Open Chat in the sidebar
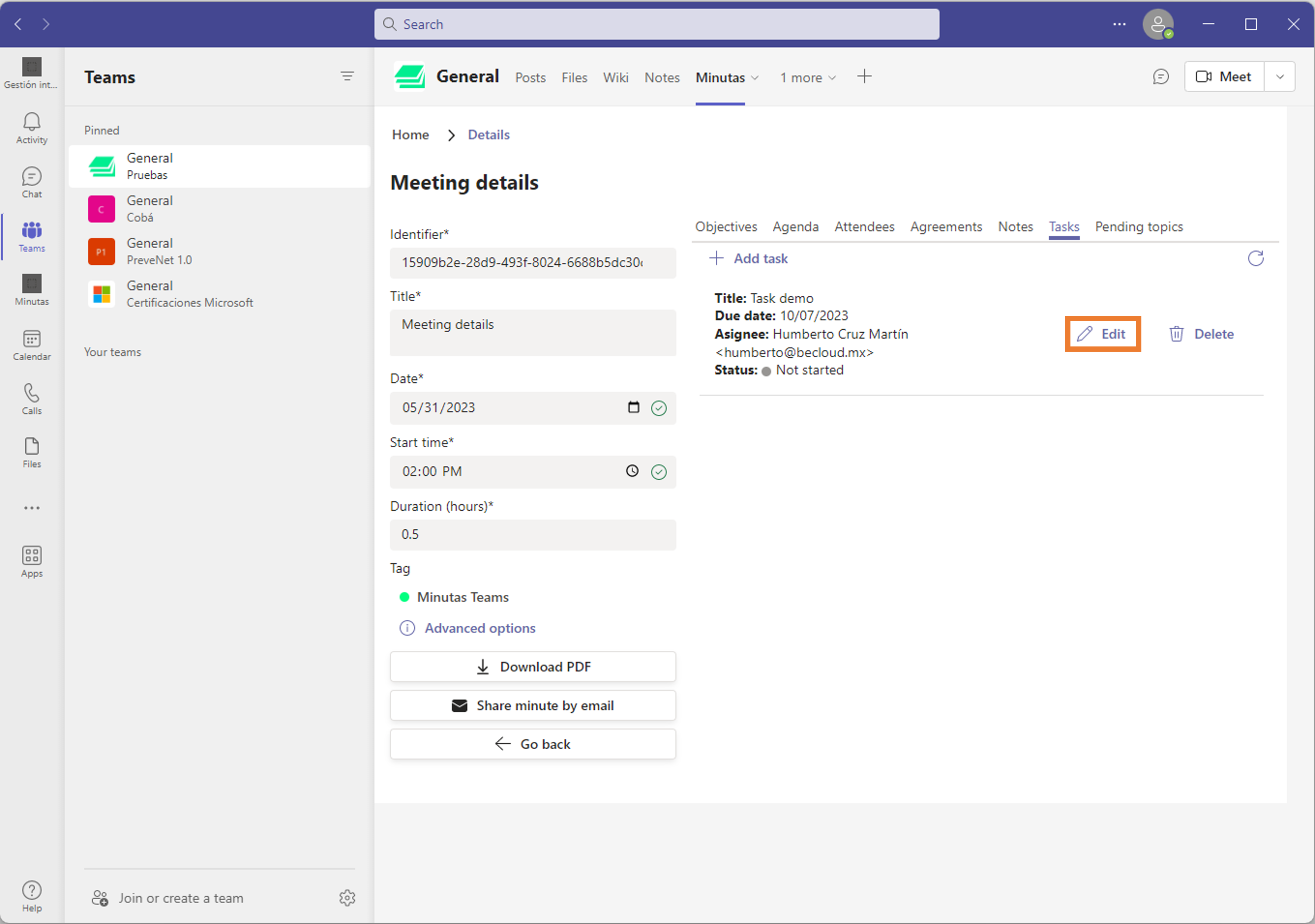The image size is (1315, 924). tap(31, 182)
